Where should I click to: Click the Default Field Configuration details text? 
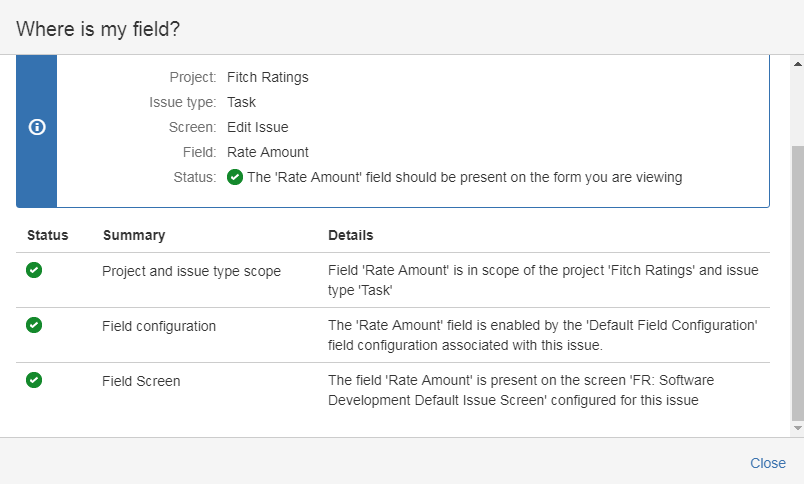click(x=543, y=334)
